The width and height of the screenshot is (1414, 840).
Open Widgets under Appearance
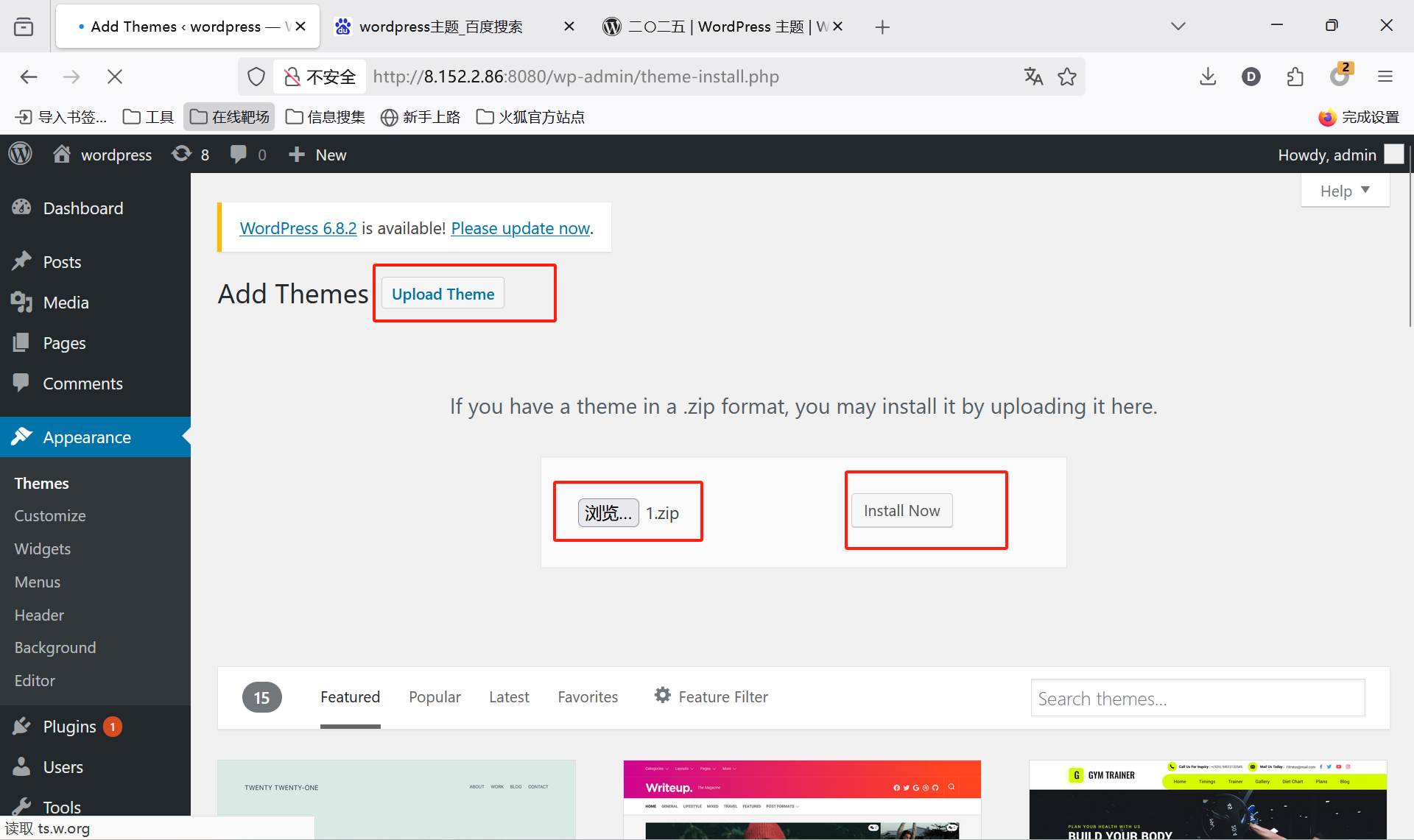[x=43, y=548]
